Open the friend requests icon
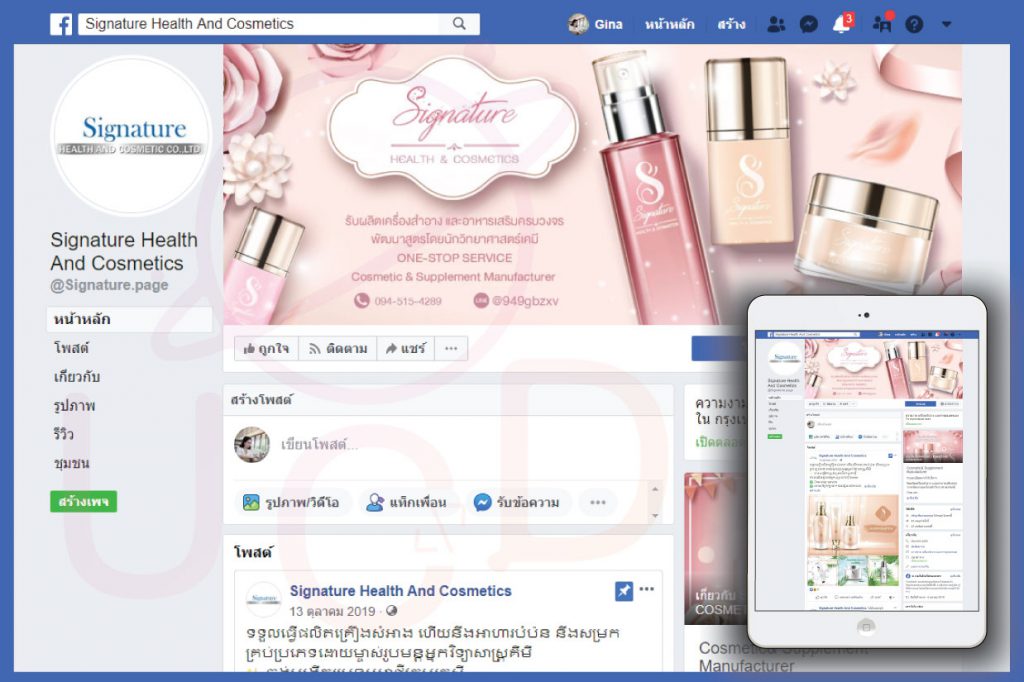Screen dimensions: 1024x682 (x=776, y=24)
